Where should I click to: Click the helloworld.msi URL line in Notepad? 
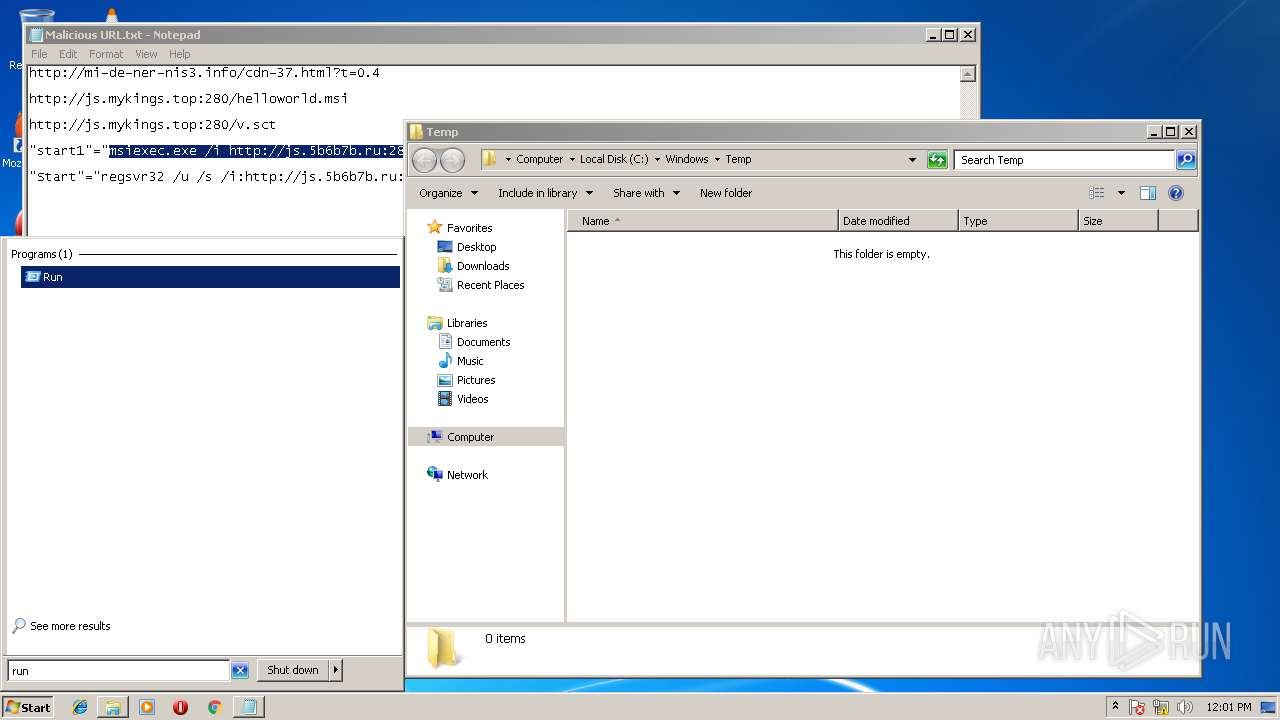(188, 99)
